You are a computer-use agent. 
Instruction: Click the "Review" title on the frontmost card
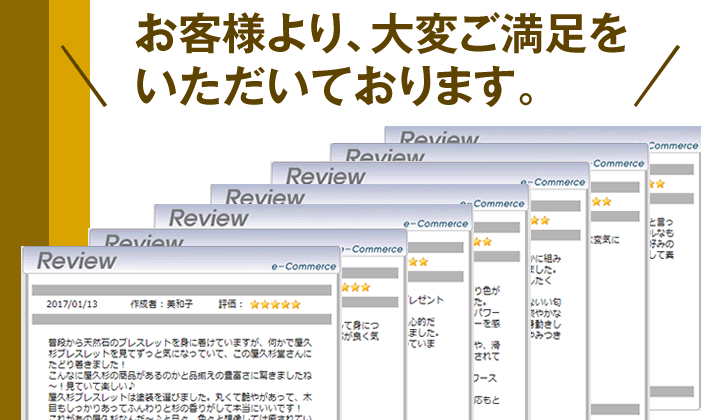click(x=77, y=260)
